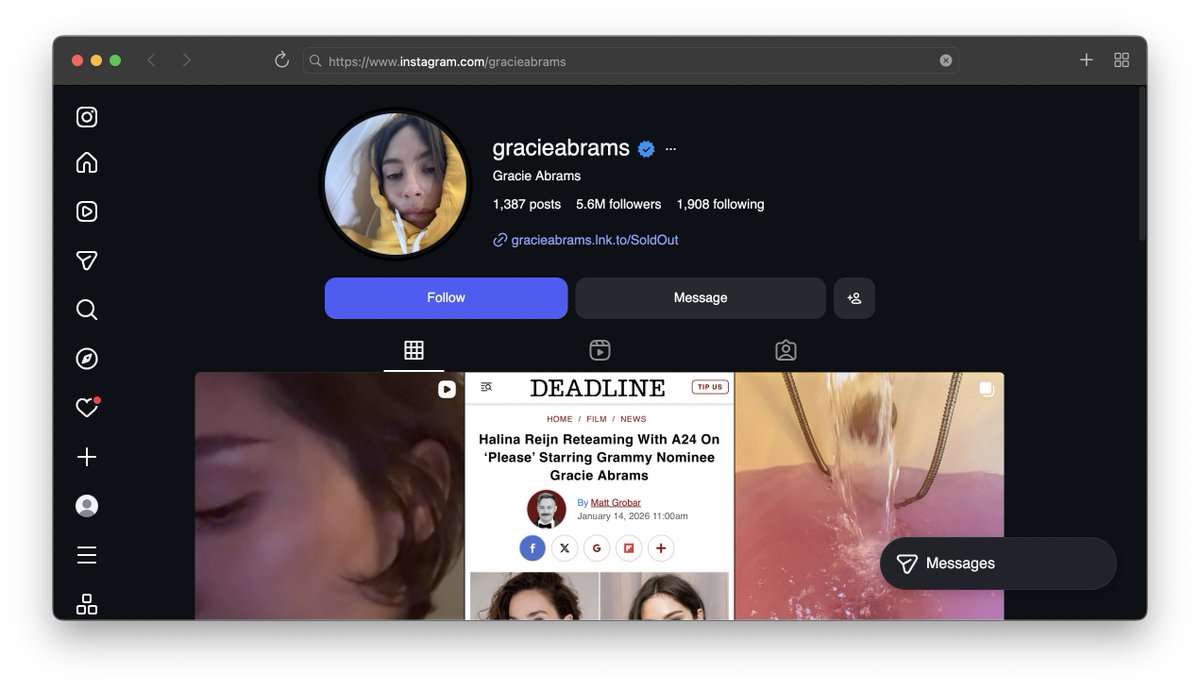The width and height of the screenshot is (1200, 690).
Task: Click Deadline X share icon
Action: (x=564, y=548)
